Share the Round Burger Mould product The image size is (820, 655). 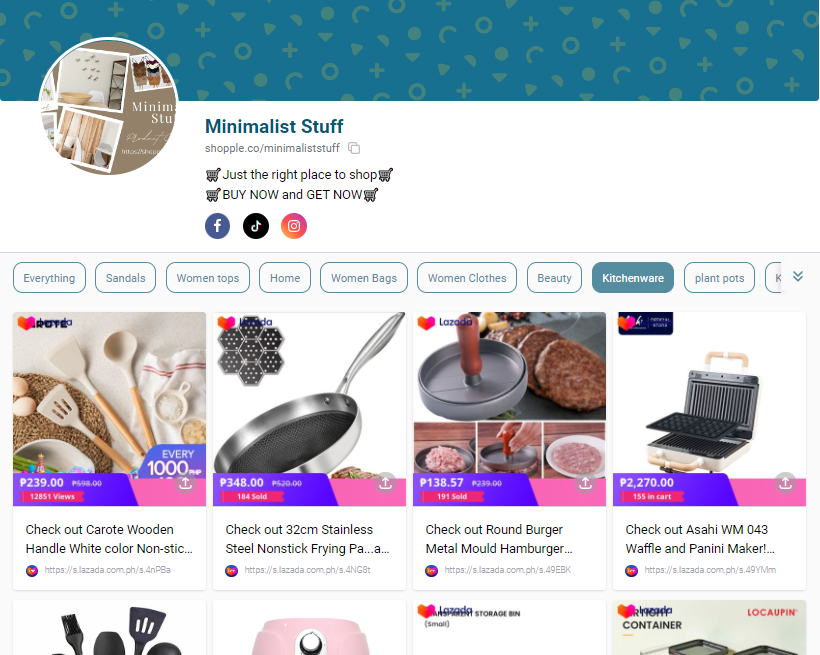pos(585,483)
